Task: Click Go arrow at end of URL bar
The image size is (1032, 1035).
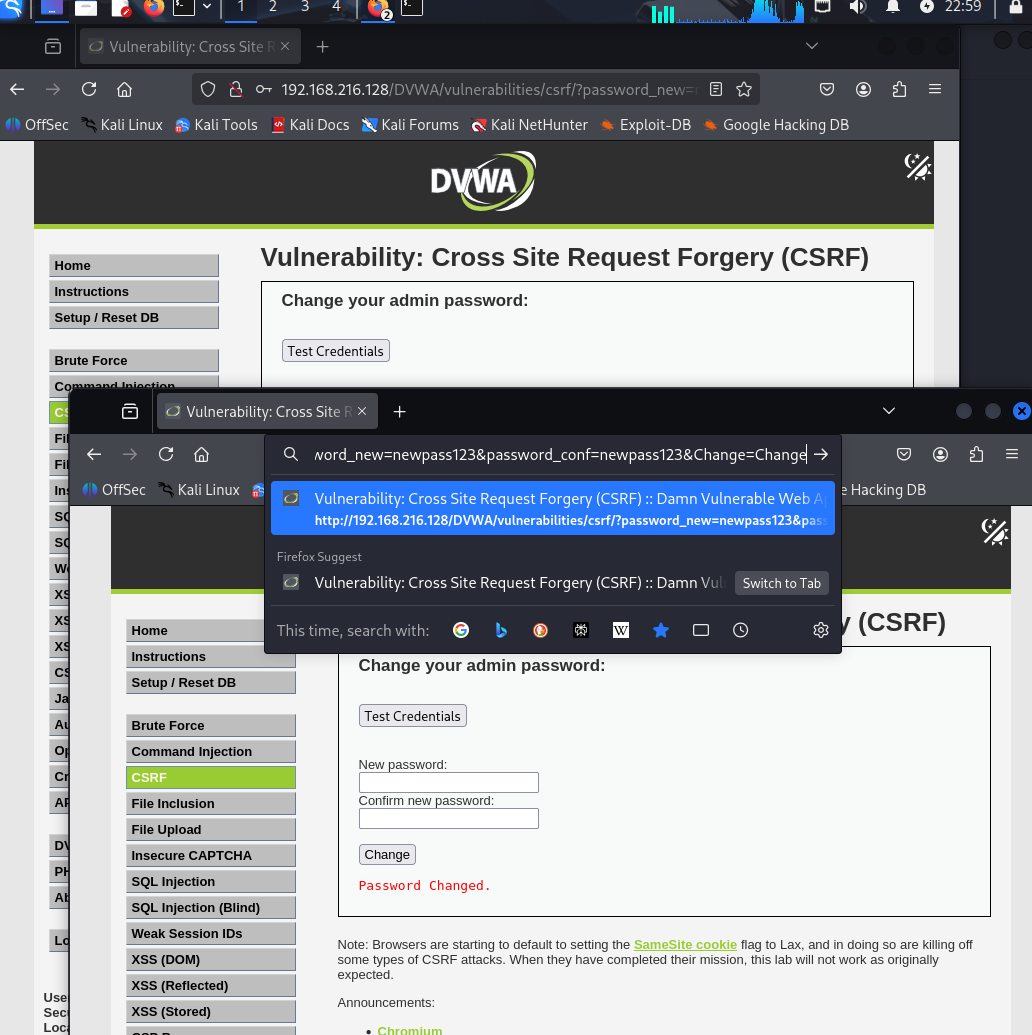Action: pos(821,454)
